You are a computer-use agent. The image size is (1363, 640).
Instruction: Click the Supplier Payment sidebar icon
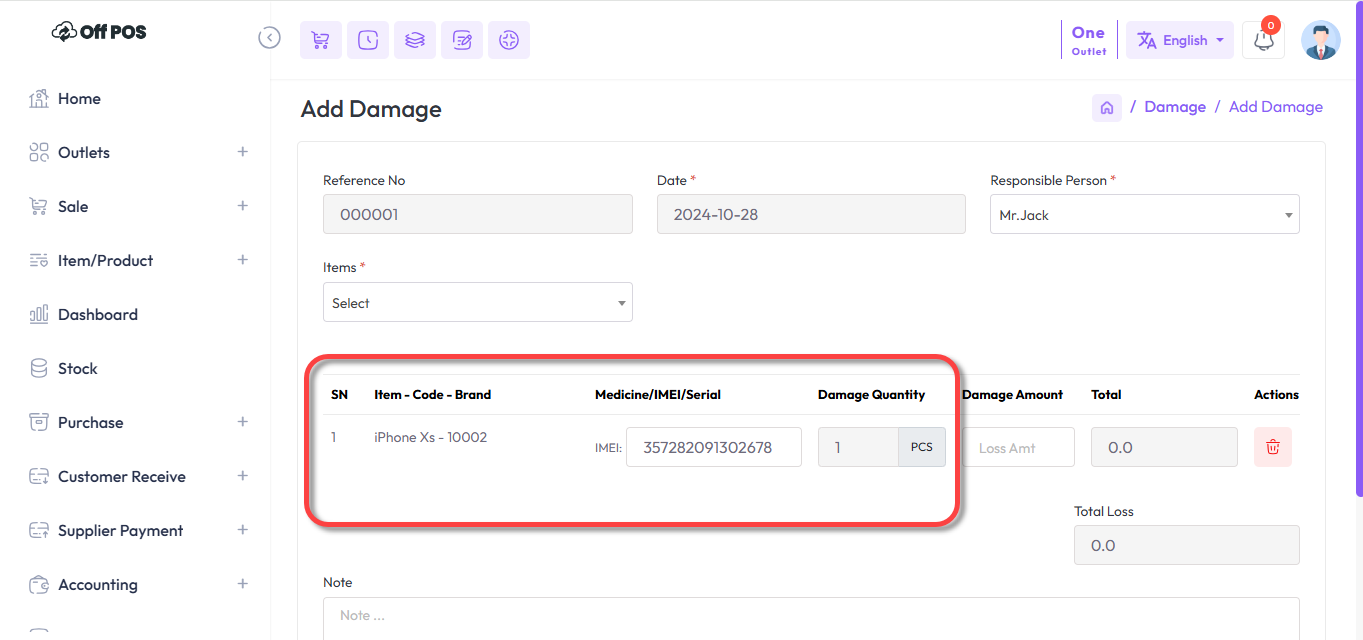click(39, 530)
